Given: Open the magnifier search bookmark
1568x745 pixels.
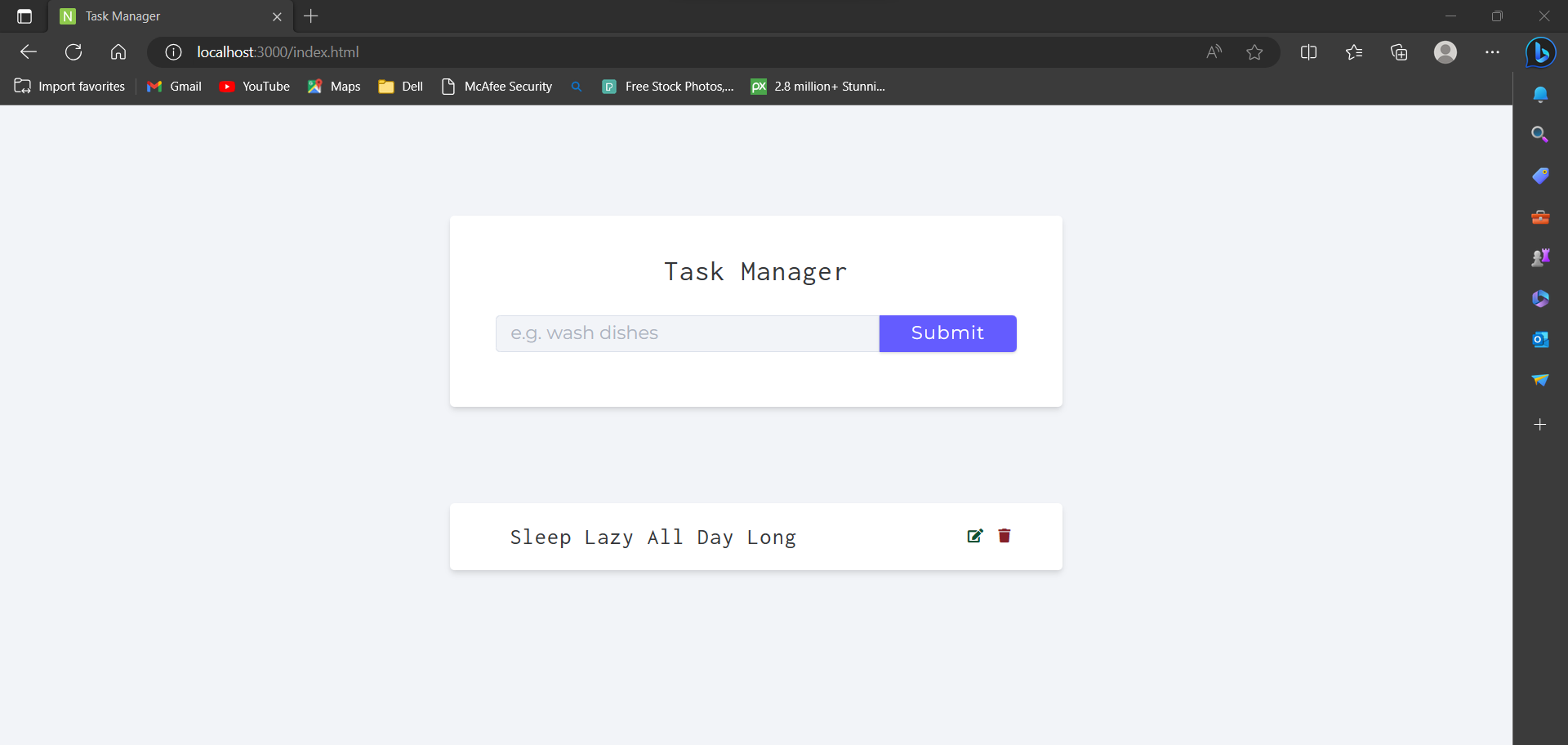Looking at the screenshot, I should 577,87.
